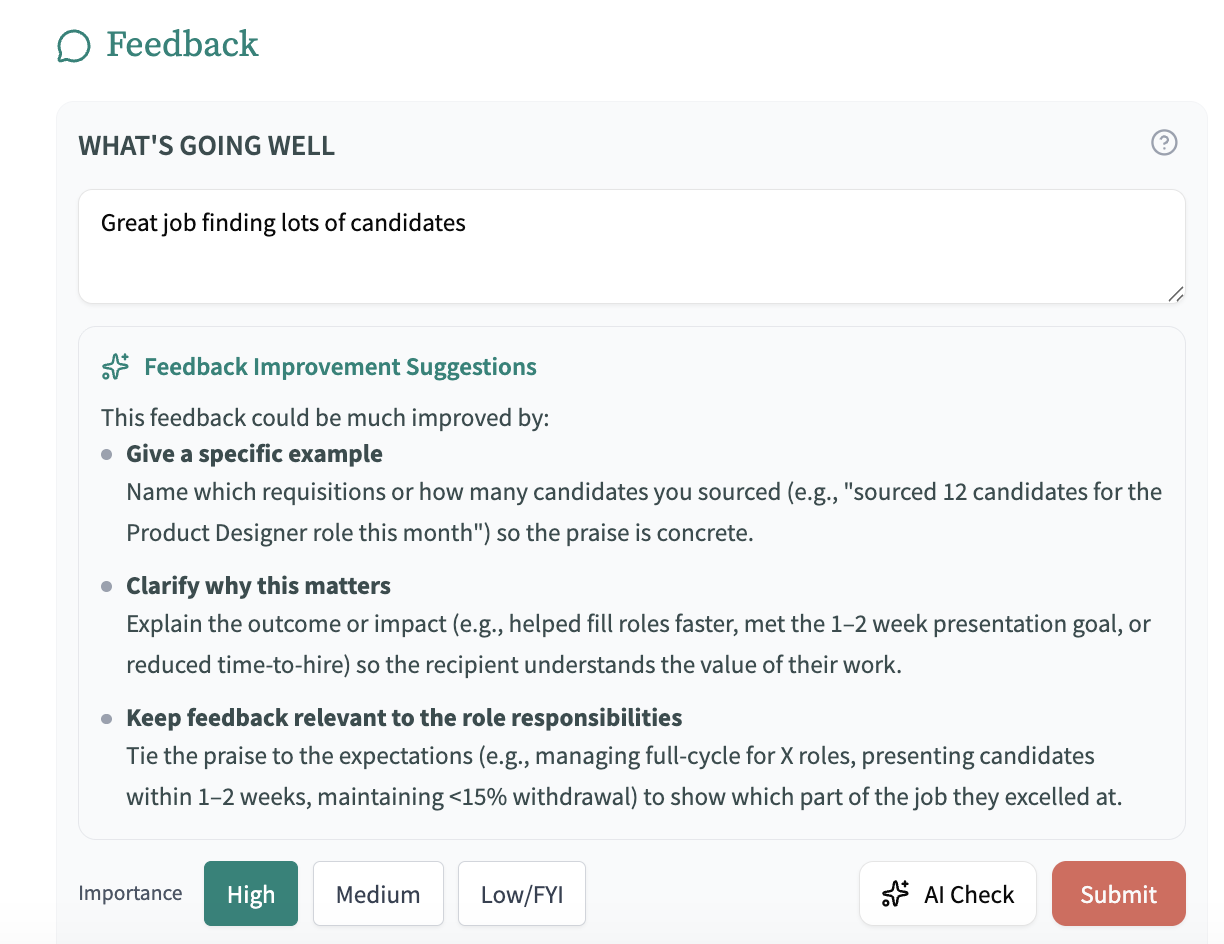Run the AI Check on feedback
This screenshot has height=944, width=1224.
point(948,894)
